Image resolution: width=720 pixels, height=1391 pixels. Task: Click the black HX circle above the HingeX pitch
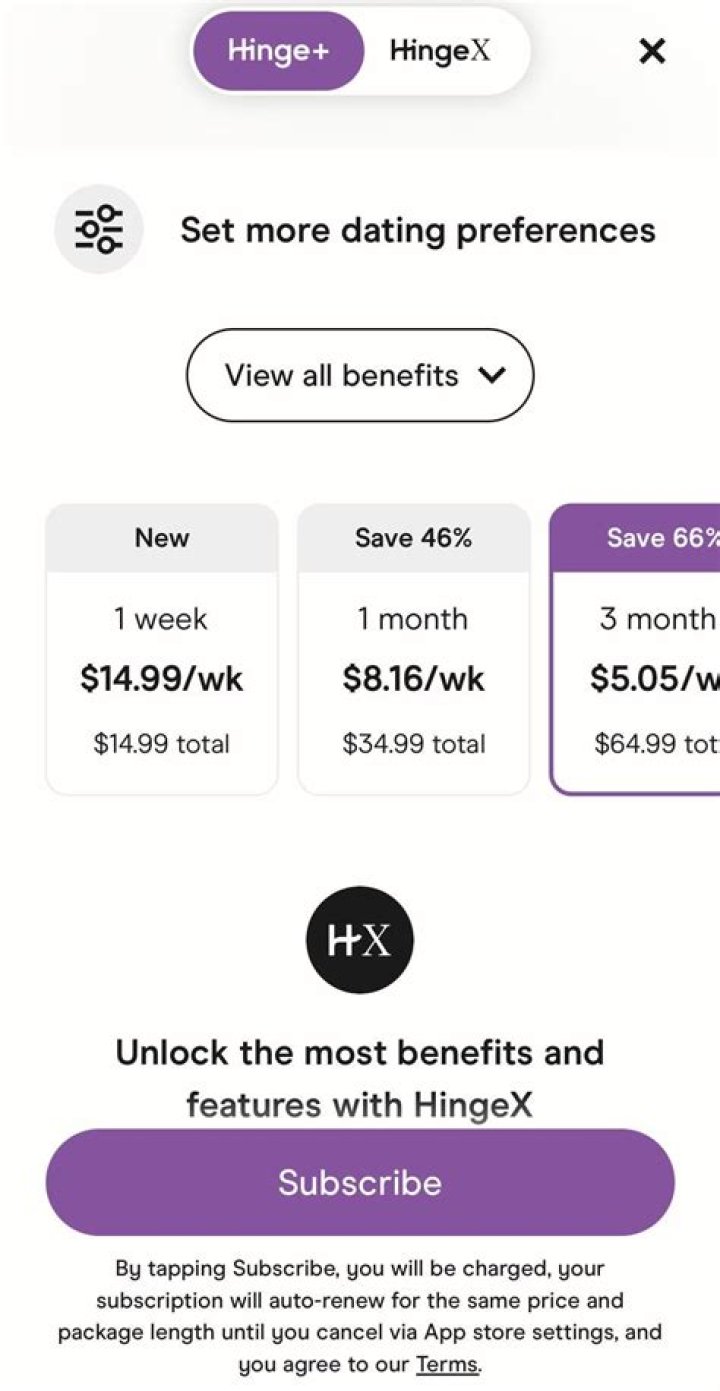tap(360, 938)
